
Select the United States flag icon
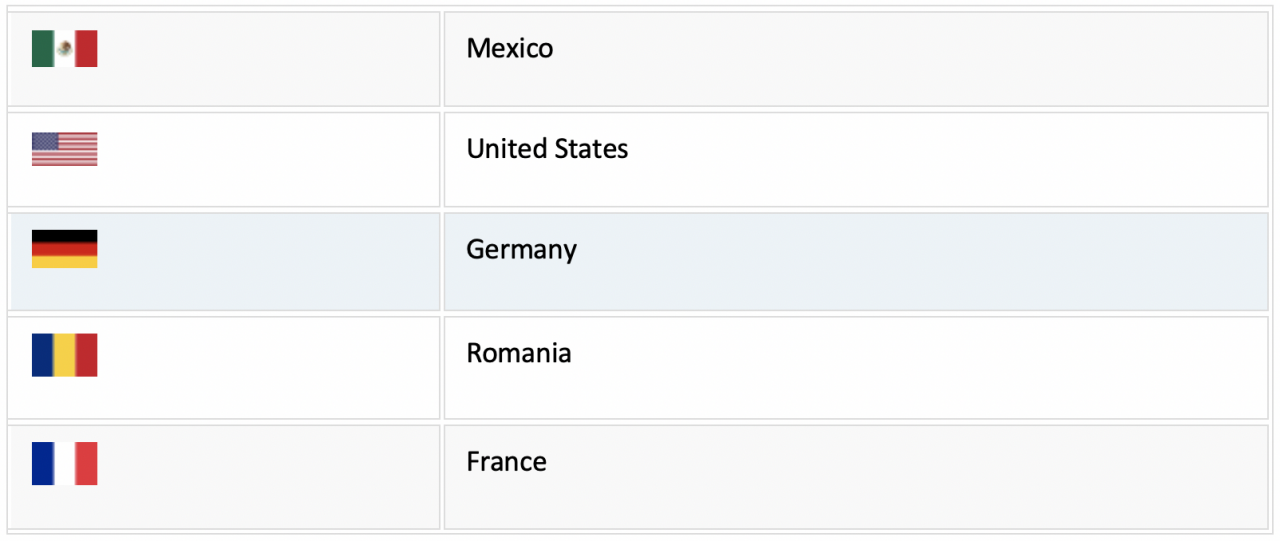(x=64, y=149)
